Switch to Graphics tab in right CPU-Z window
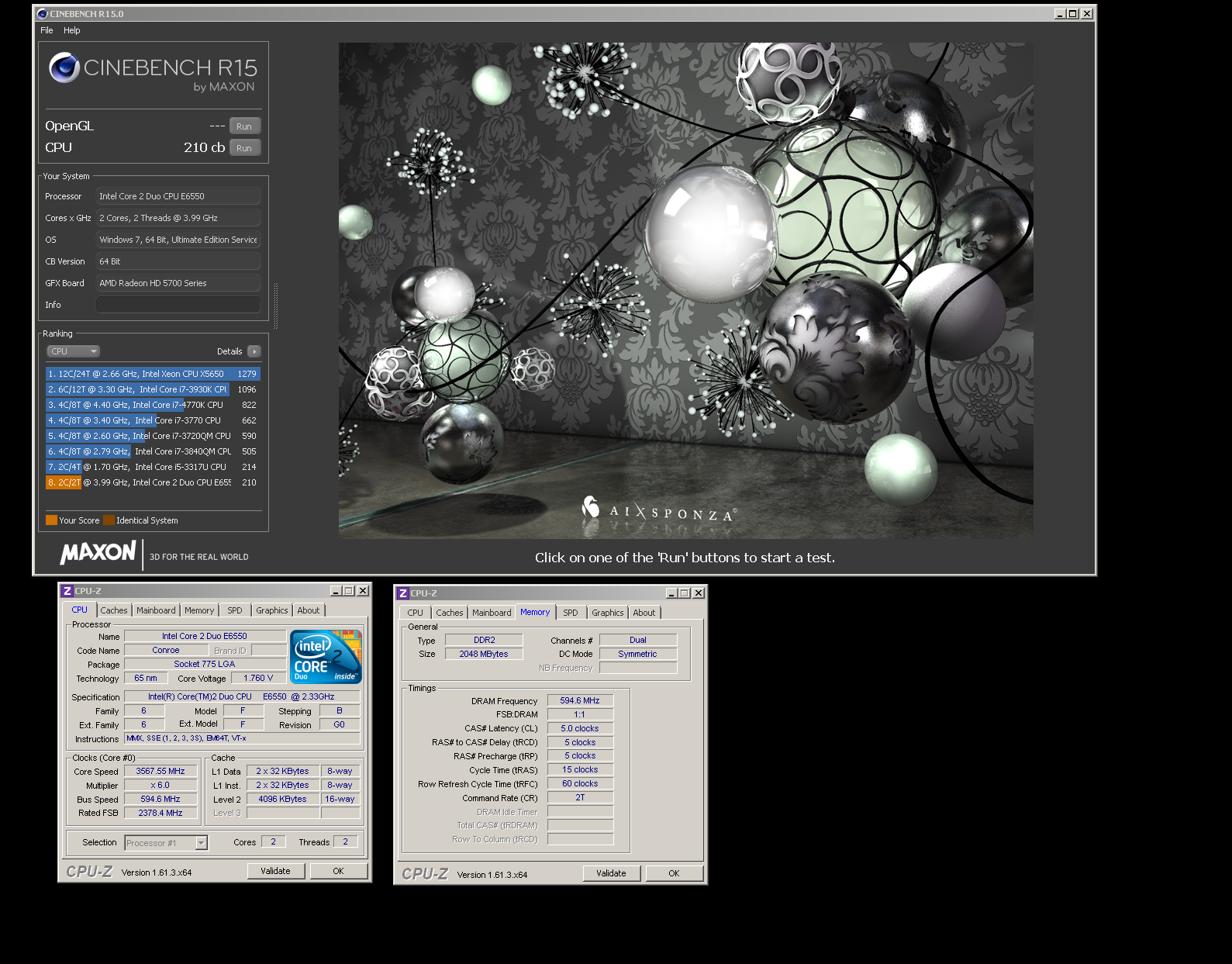The height and width of the screenshot is (964, 1232). pos(608,613)
